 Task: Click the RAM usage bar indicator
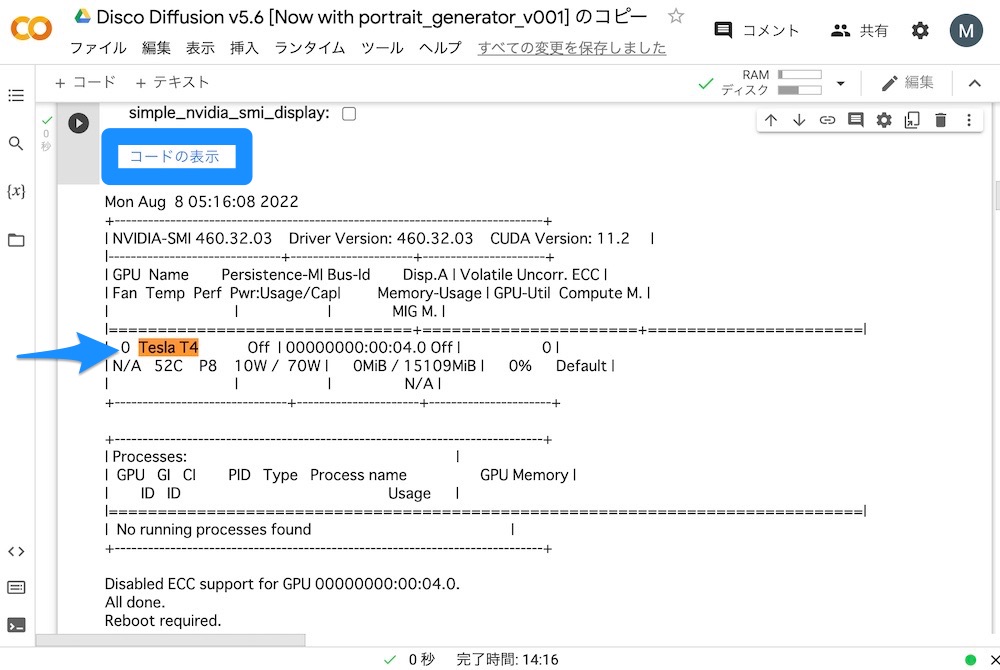(x=800, y=75)
